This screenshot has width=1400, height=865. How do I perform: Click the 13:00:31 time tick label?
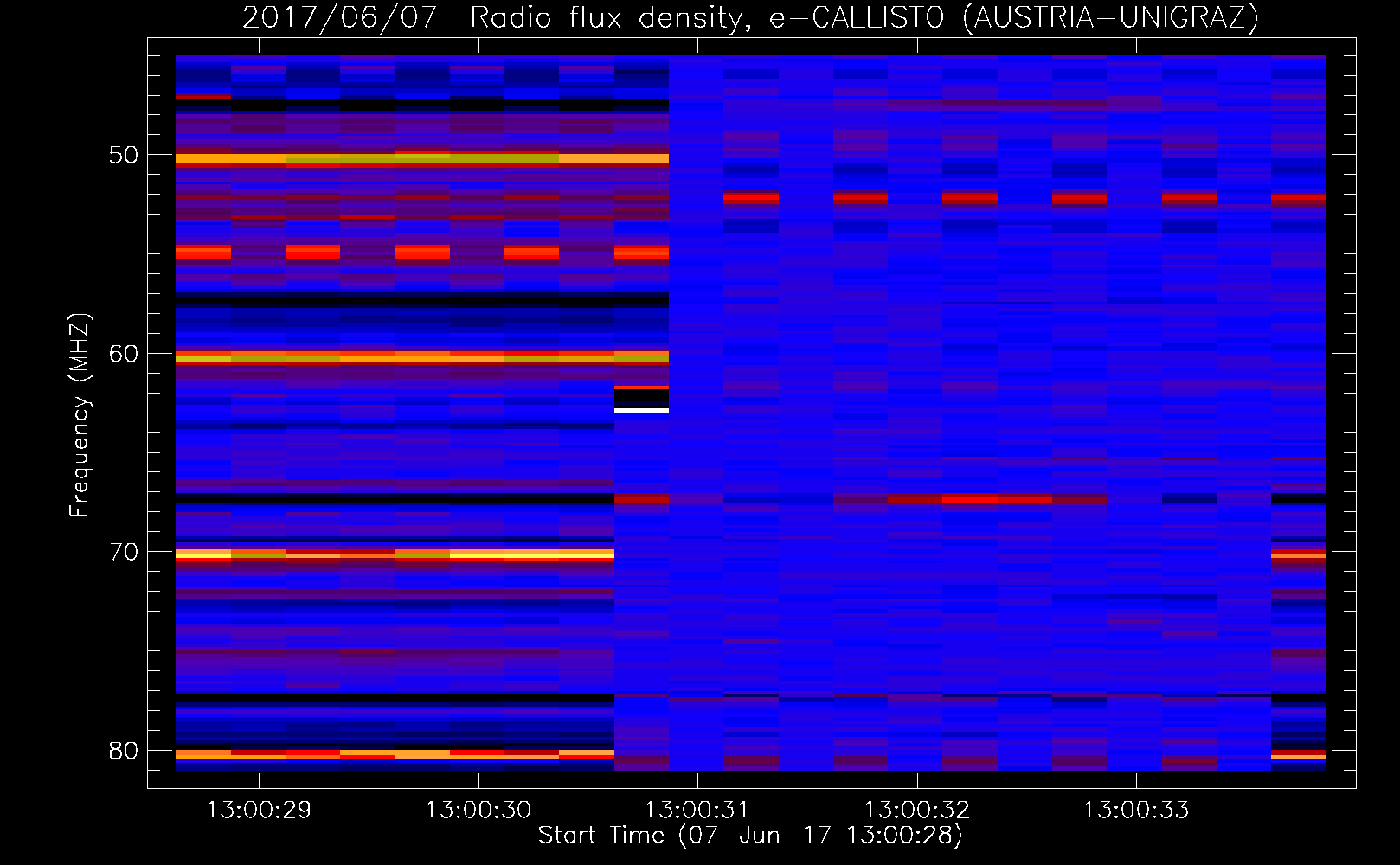697,811
